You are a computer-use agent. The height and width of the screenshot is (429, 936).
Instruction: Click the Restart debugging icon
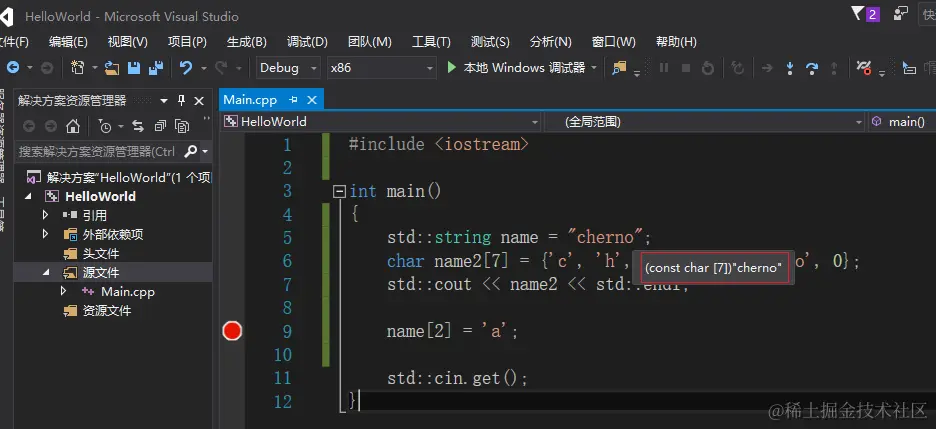click(x=708, y=68)
